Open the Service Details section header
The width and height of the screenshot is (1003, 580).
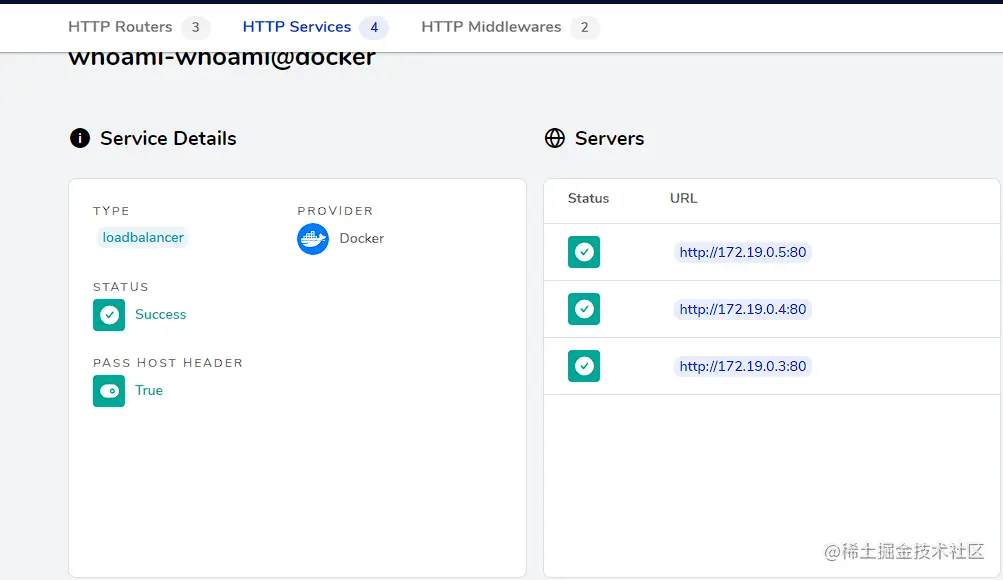pos(166,138)
